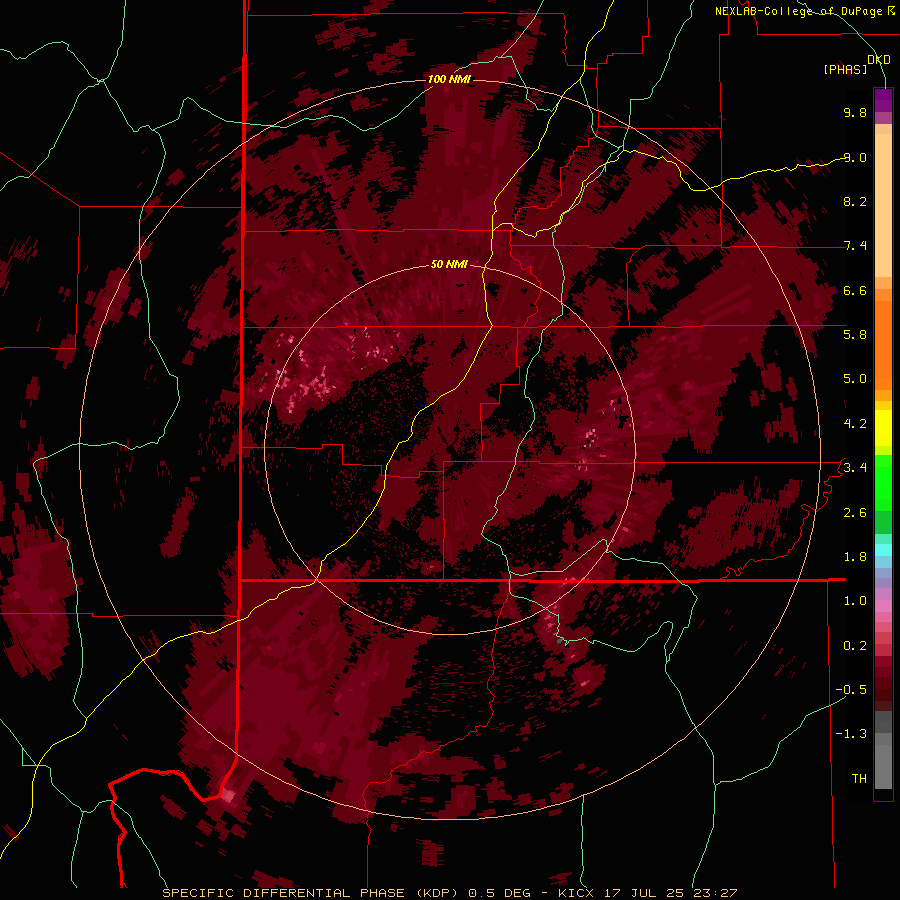
Task: Click the 1.8 legend value
Action: point(855,557)
